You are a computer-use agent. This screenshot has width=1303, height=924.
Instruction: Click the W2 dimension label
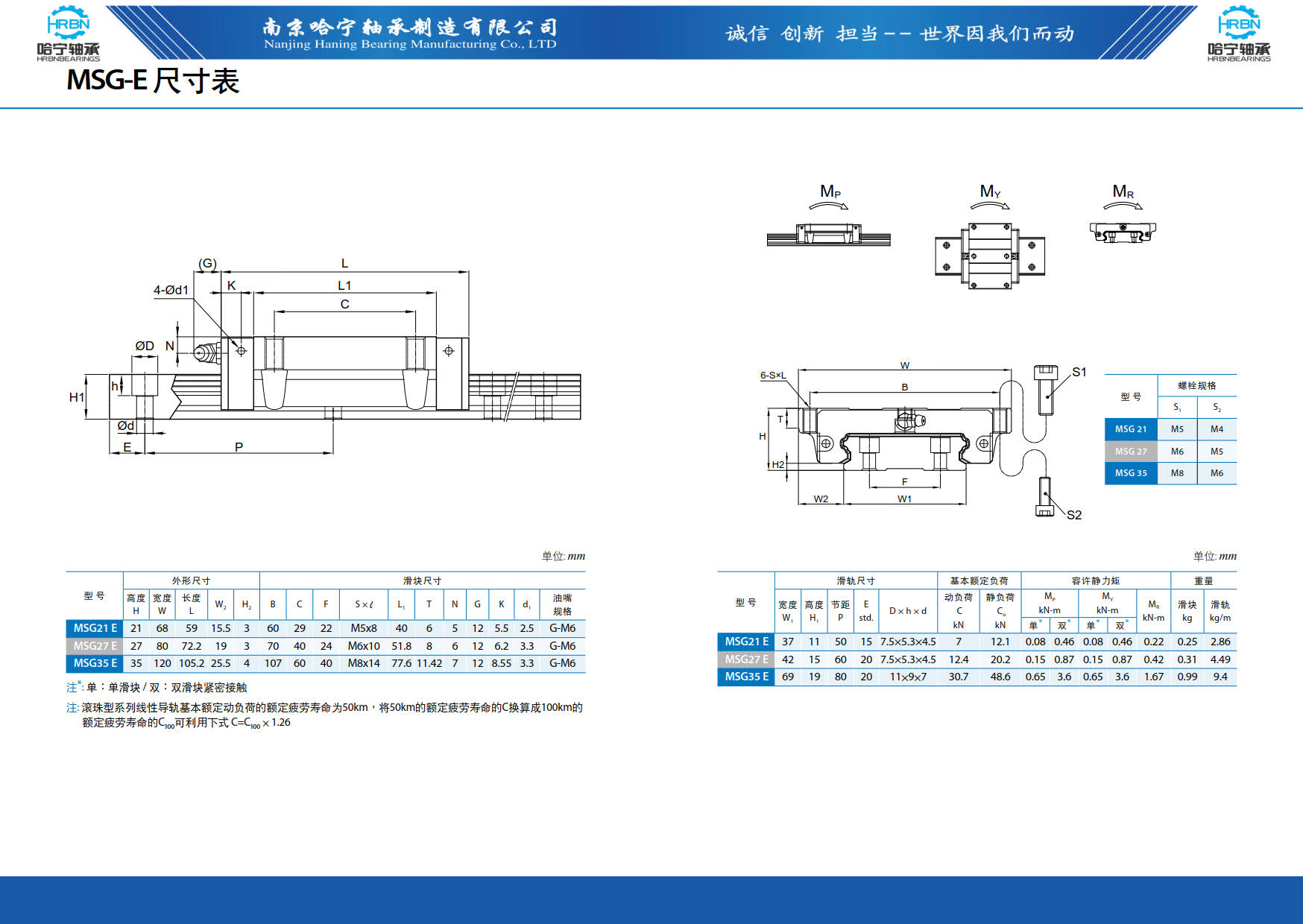pyautogui.click(x=821, y=499)
